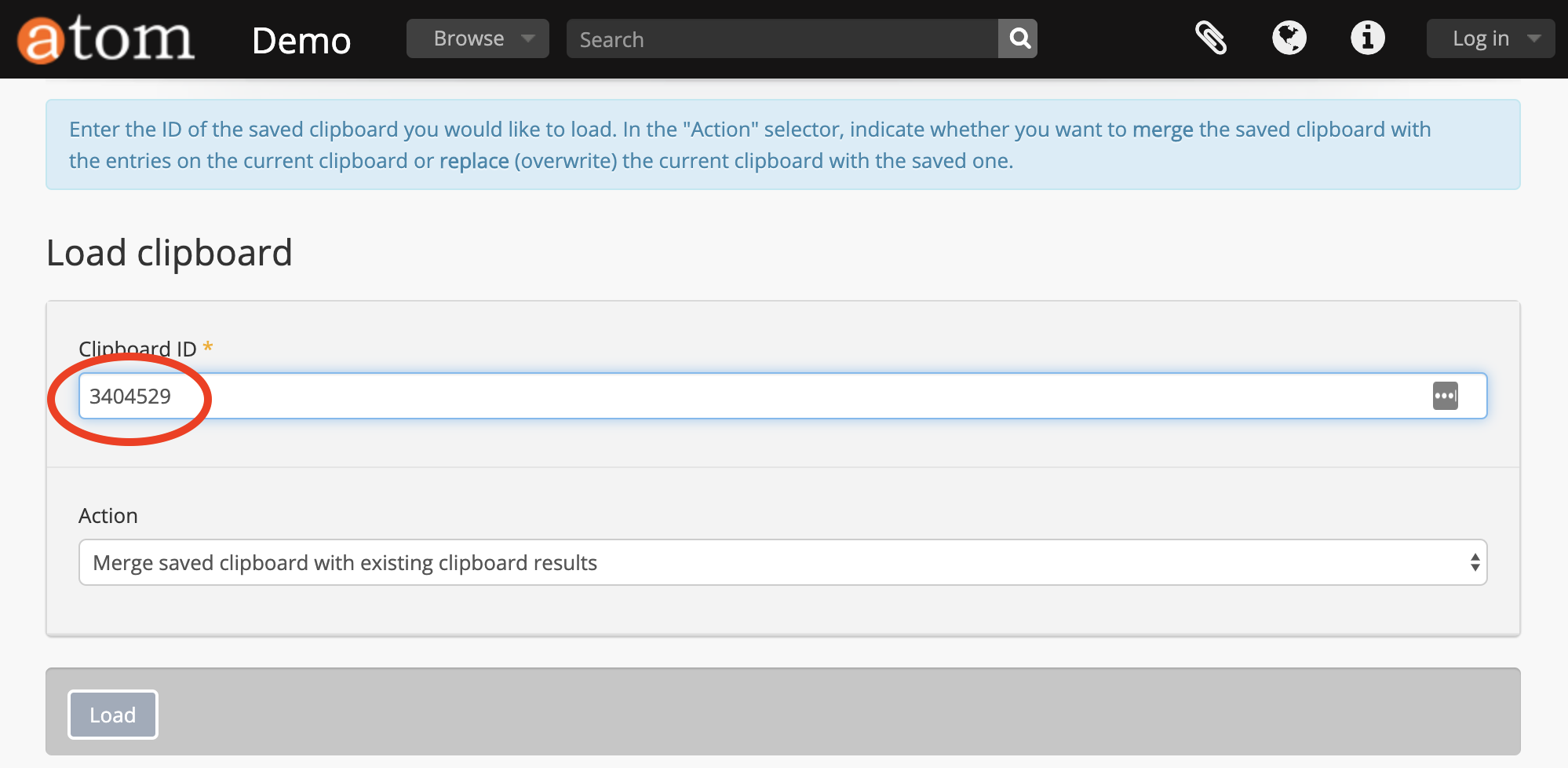
Task: Open the paperclip Clipboard menu
Action: tap(1211, 38)
